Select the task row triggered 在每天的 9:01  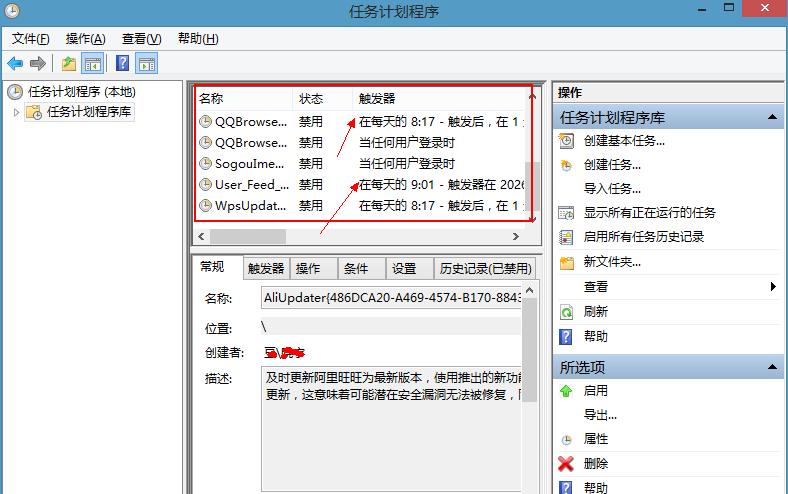coord(361,185)
